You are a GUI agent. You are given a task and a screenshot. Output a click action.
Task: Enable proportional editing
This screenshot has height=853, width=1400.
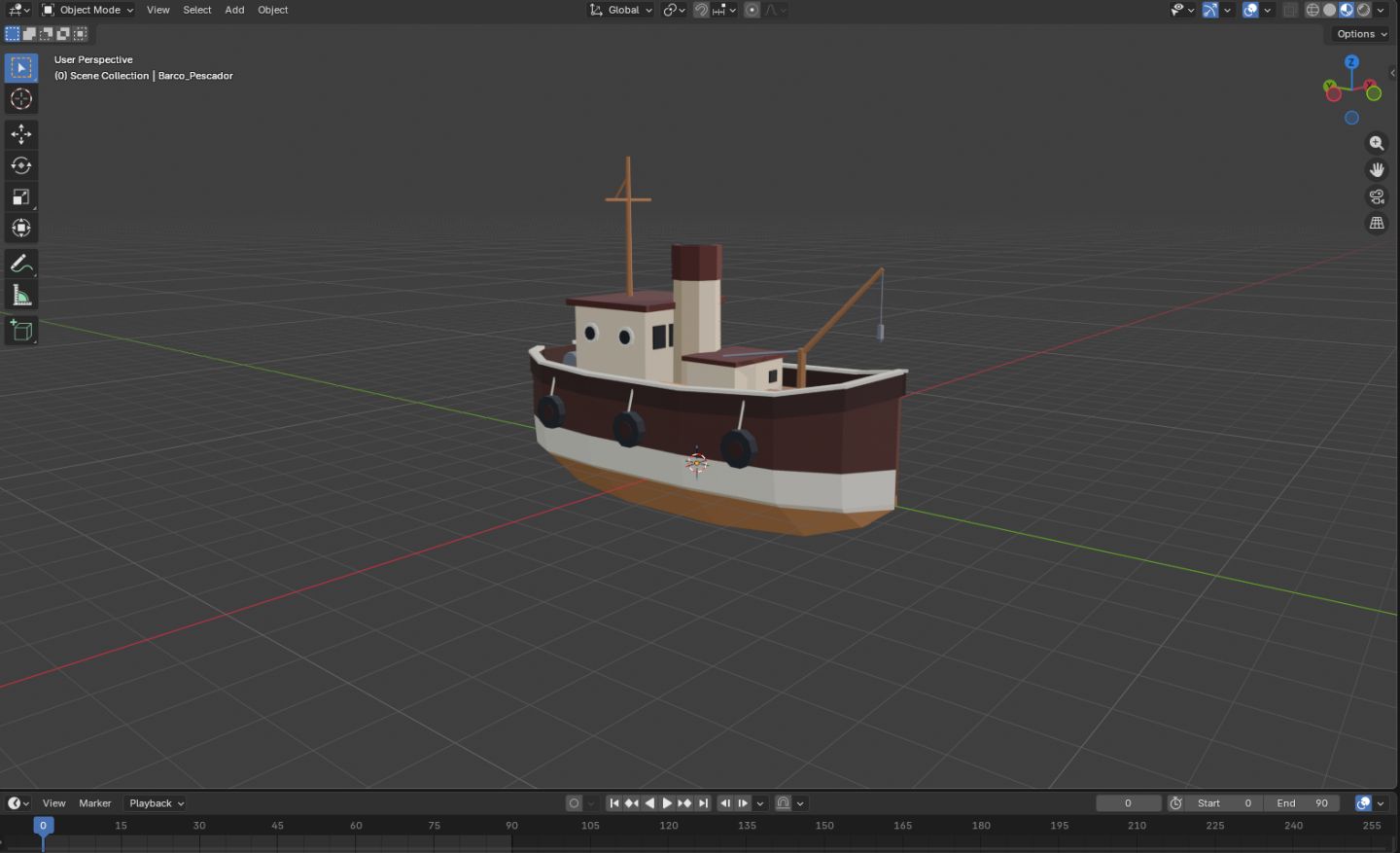tap(752, 10)
